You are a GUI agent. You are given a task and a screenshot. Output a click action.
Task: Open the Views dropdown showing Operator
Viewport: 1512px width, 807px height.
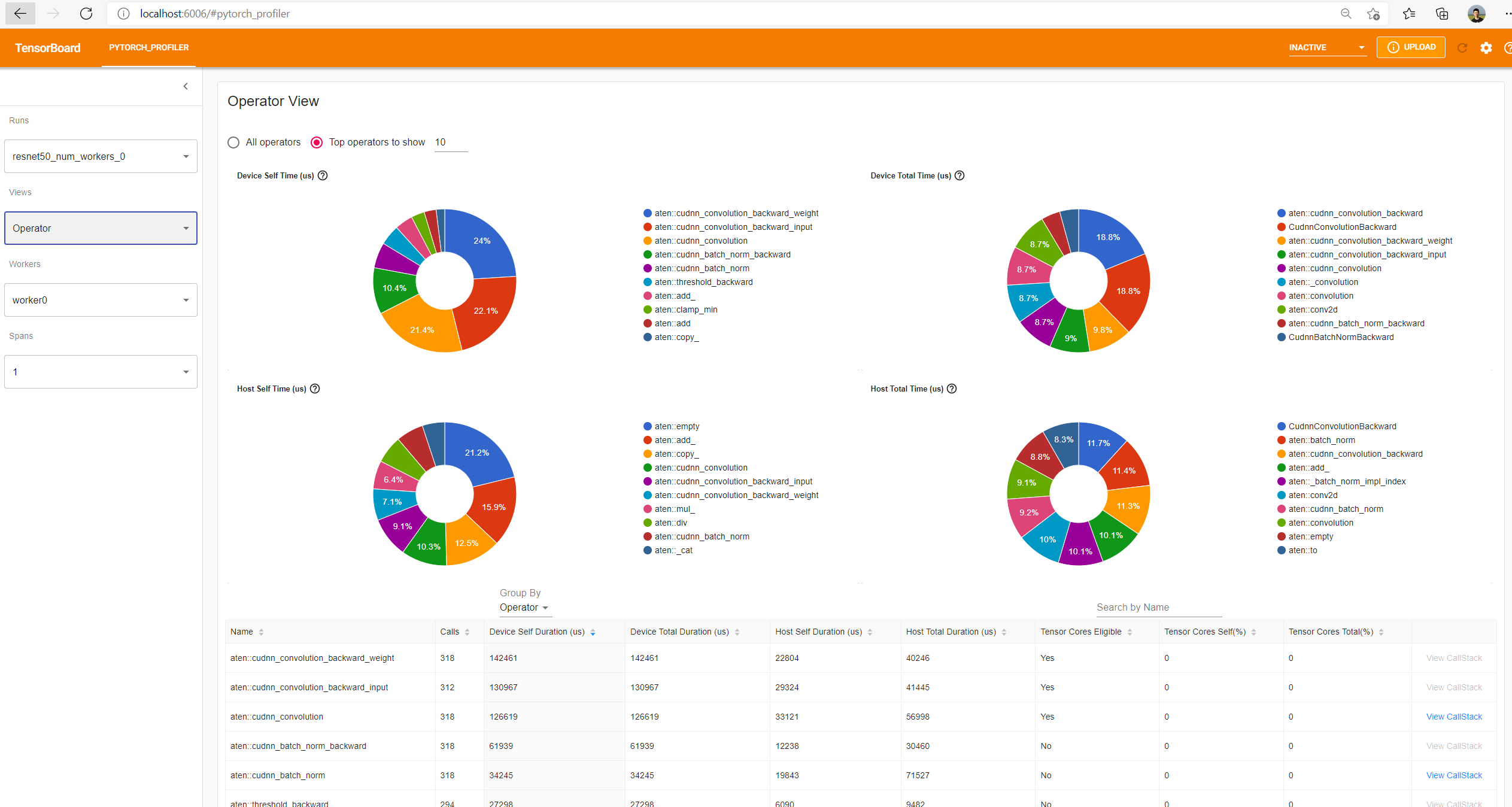click(x=101, y=228)
